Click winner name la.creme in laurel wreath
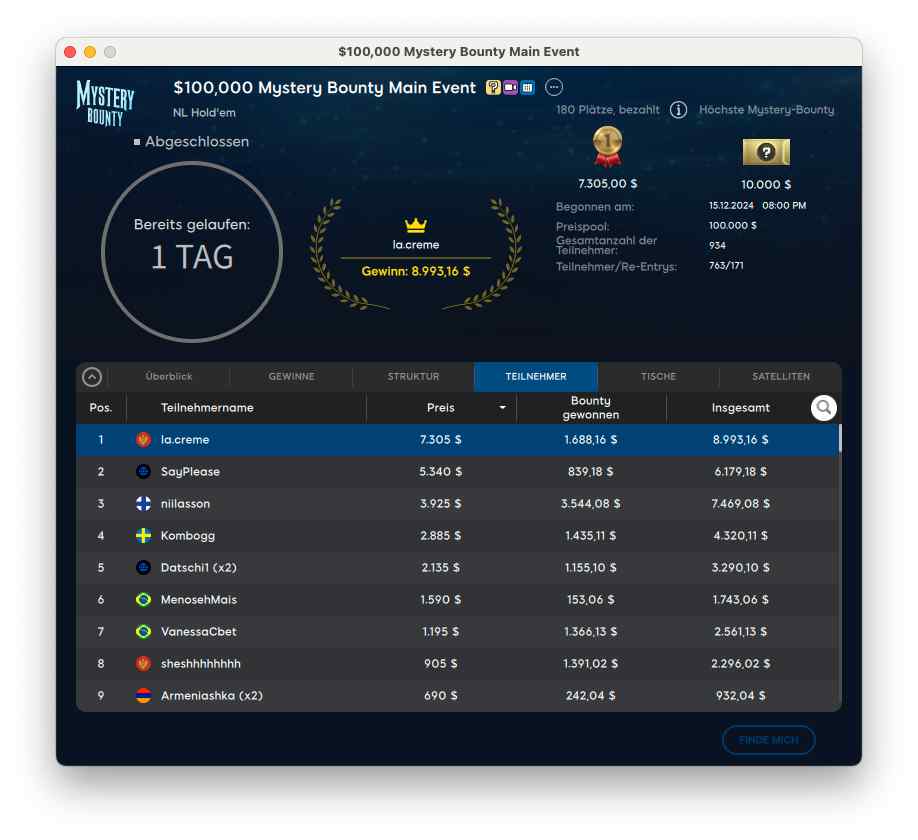 tap(415, 244)
